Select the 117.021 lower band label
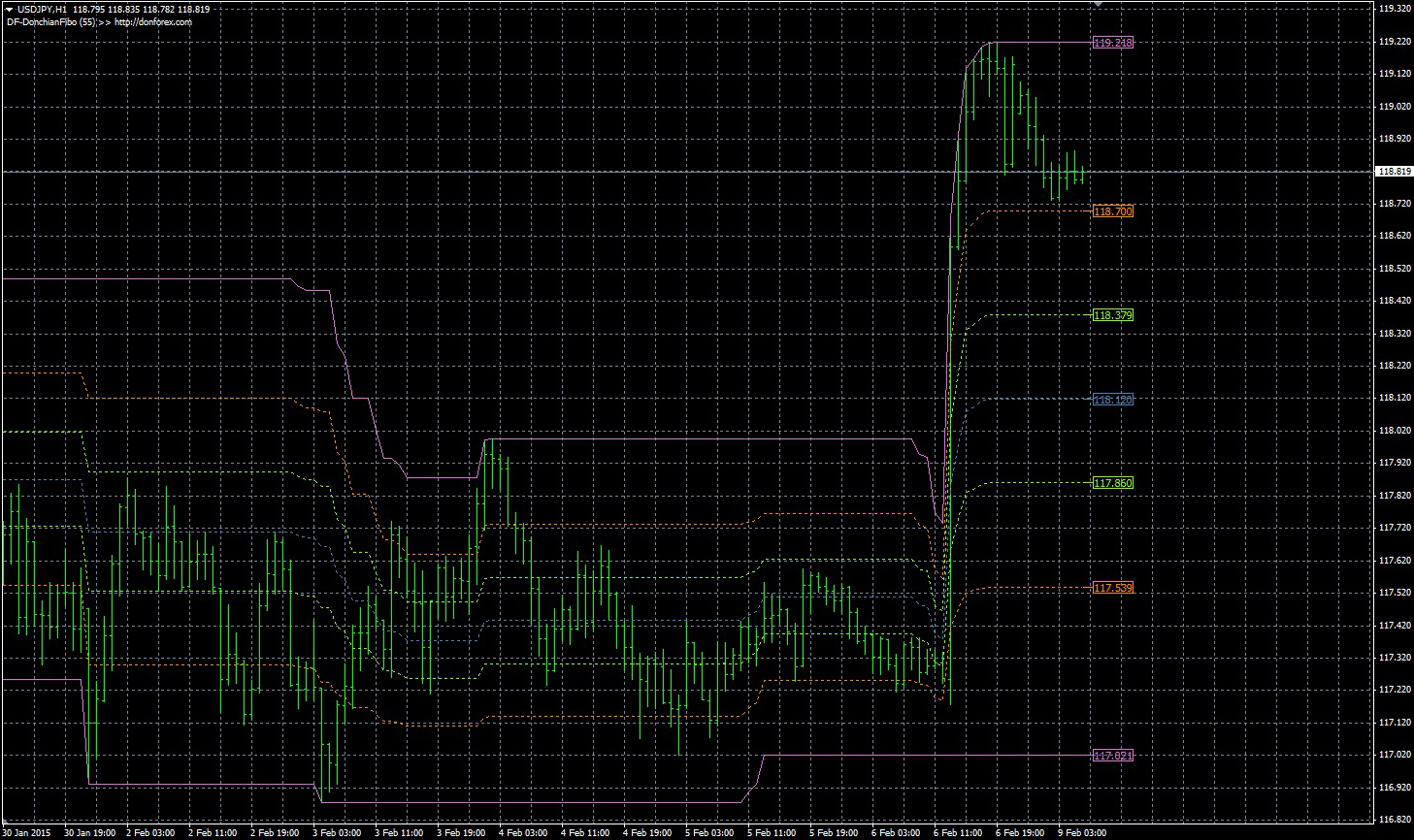This screenshot has height=840, width=1414. [1112, 756]
